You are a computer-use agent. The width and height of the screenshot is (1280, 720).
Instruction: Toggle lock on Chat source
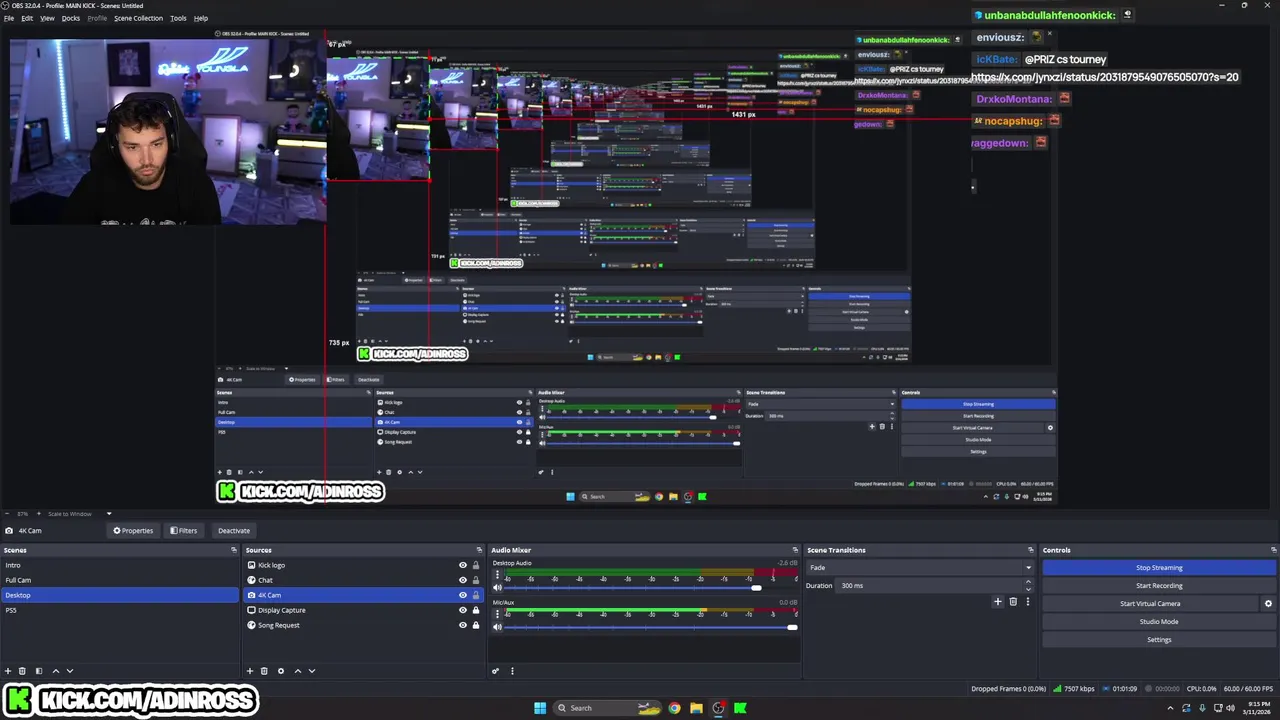[476, 580]
